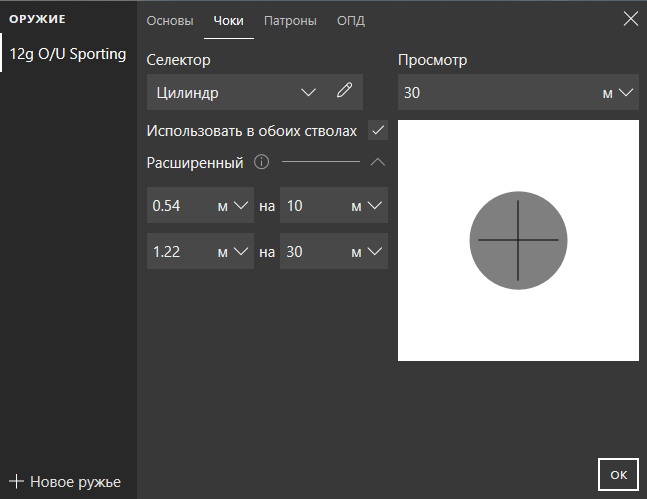Screen dimensions: 647x499
Task: Toggle the Использовать в обоих стволах checkbox
Action: pyautogui.click(x=378, y=130)
